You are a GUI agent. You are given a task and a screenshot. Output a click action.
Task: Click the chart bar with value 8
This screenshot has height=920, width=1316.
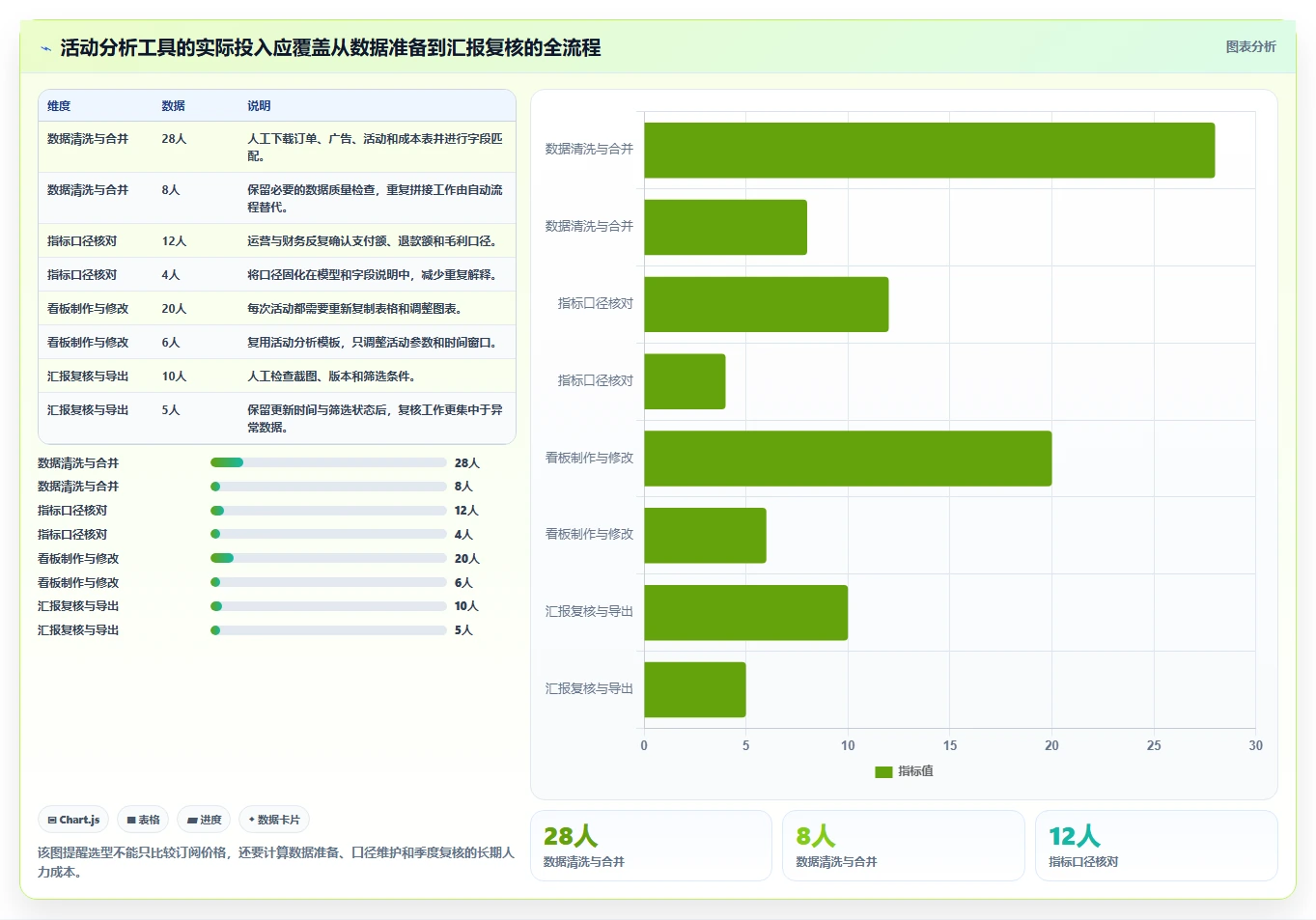tap(726, 227)
